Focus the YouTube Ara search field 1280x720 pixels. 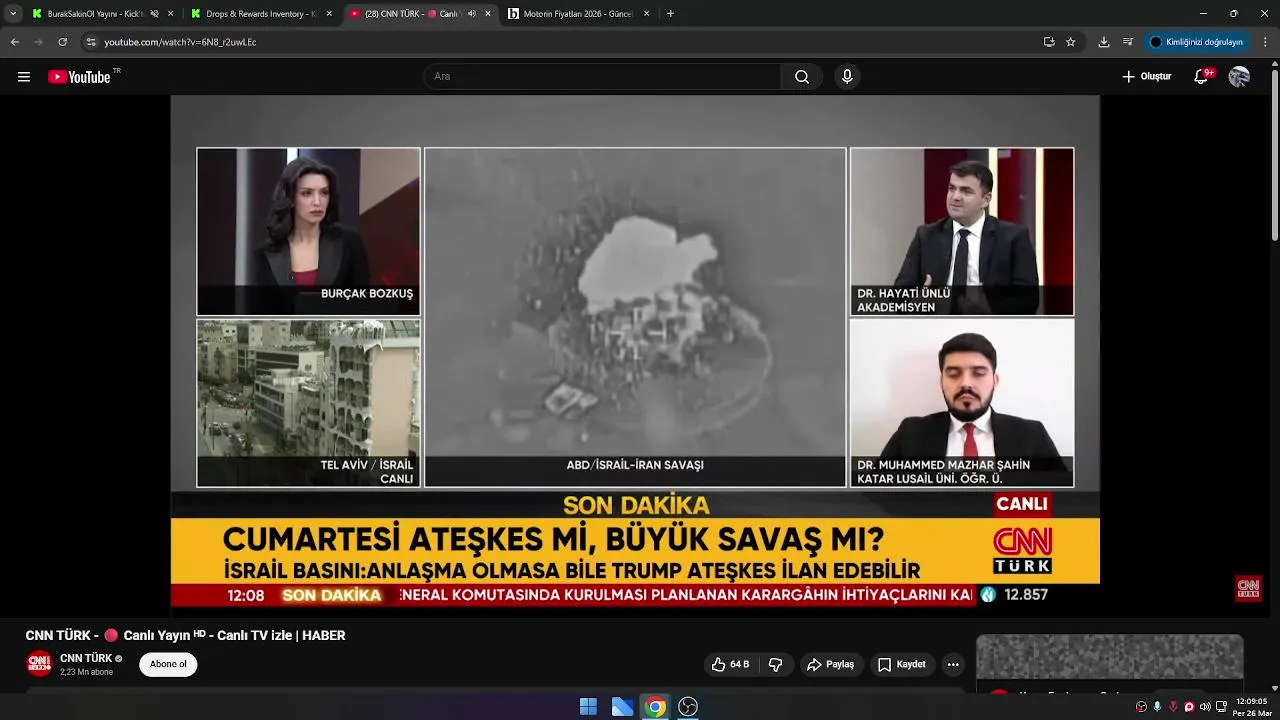pos(604,77)
